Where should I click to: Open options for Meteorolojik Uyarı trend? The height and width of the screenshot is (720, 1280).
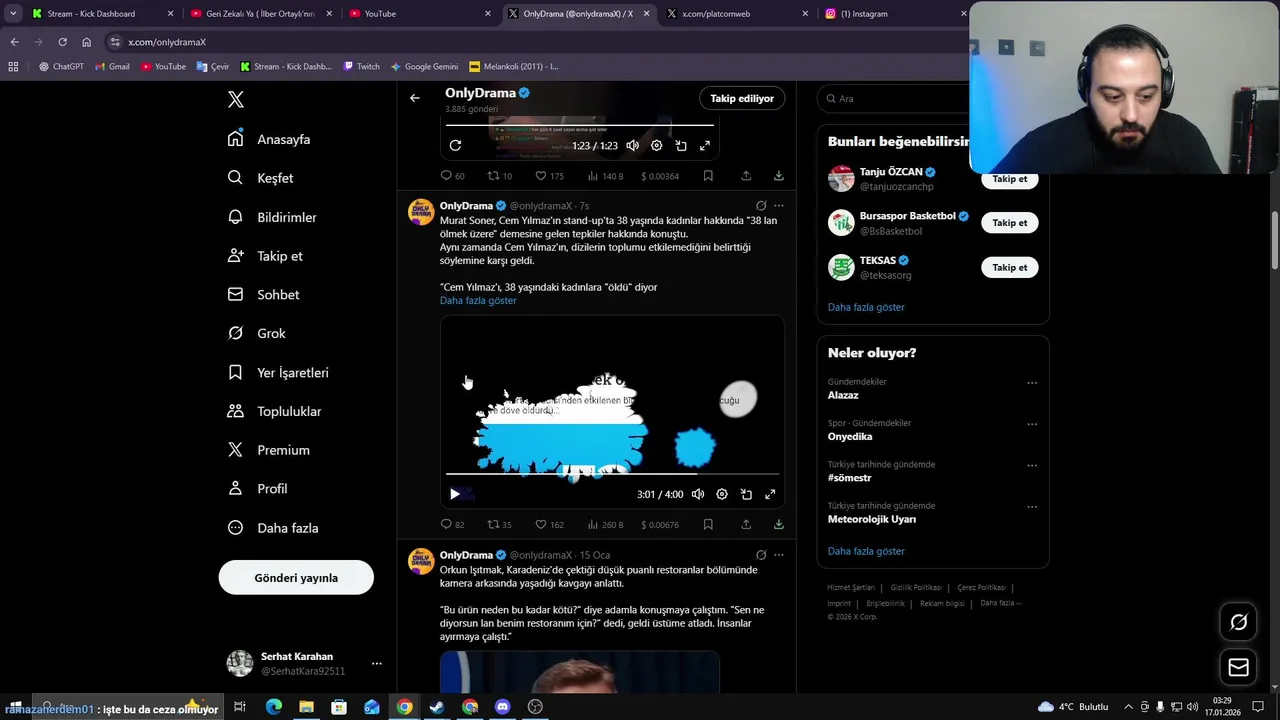click(1032, 507)
